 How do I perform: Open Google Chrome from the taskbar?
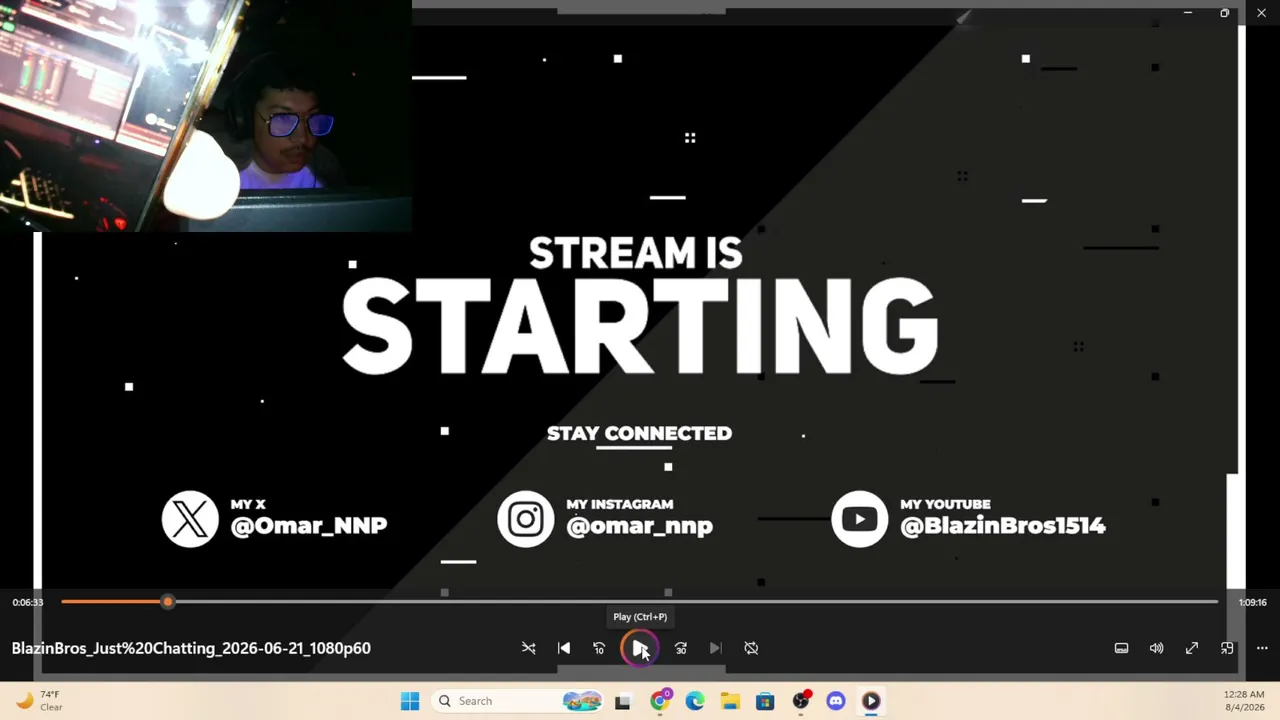(659, 701)
